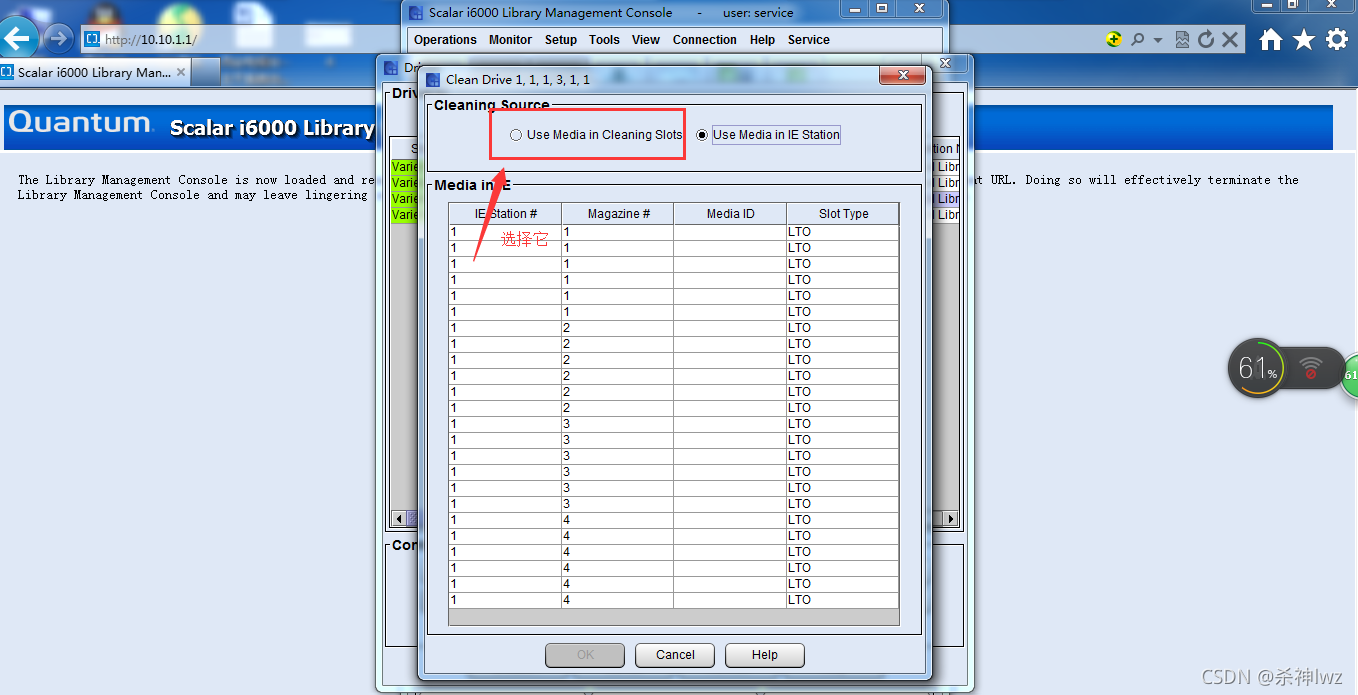Click the Slot Type column header
The image size is (1358, 695).
point(843,214)
